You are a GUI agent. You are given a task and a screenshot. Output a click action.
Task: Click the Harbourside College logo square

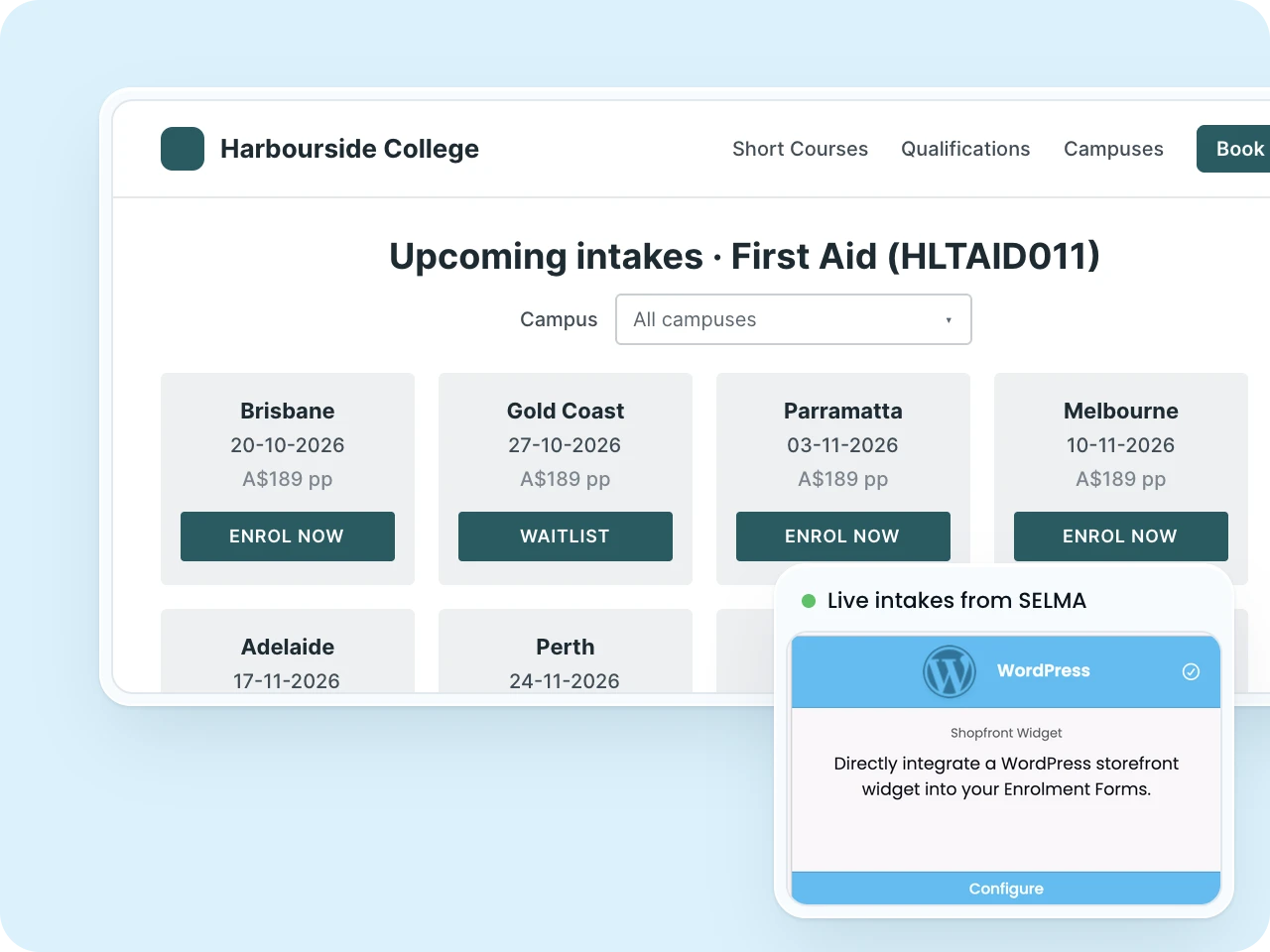(183, 149)
